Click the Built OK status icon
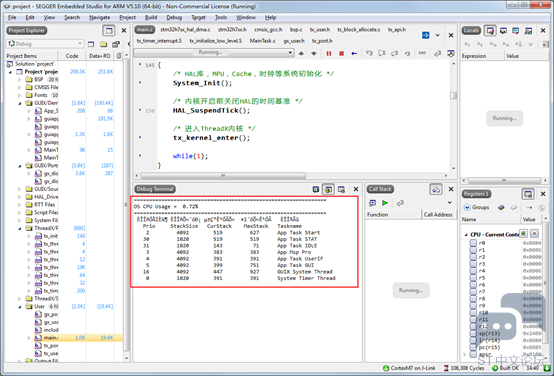Screen dimensions: 554x376 [x=495, y=368]
